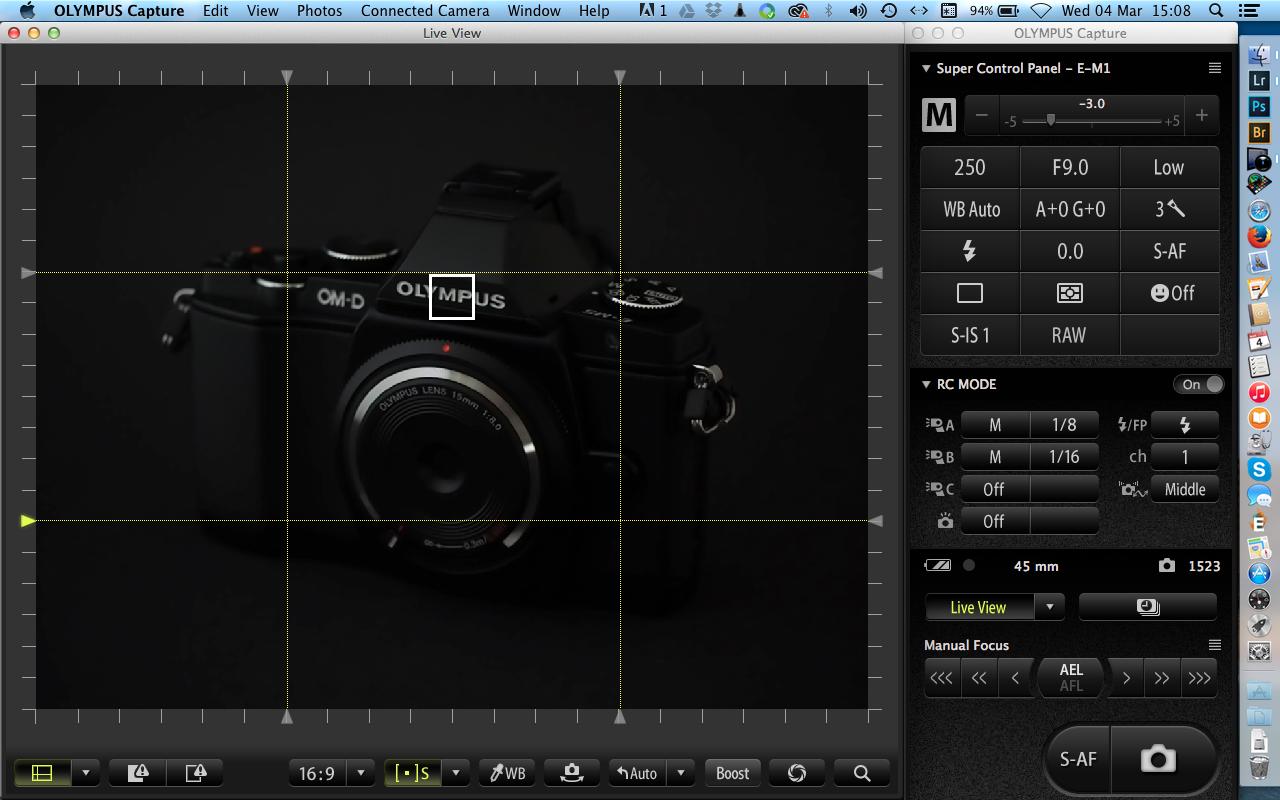The width and height of the screenshot is (1280, 800).
Task: Click the built-in flash Off selector
Action: (995, 521)
